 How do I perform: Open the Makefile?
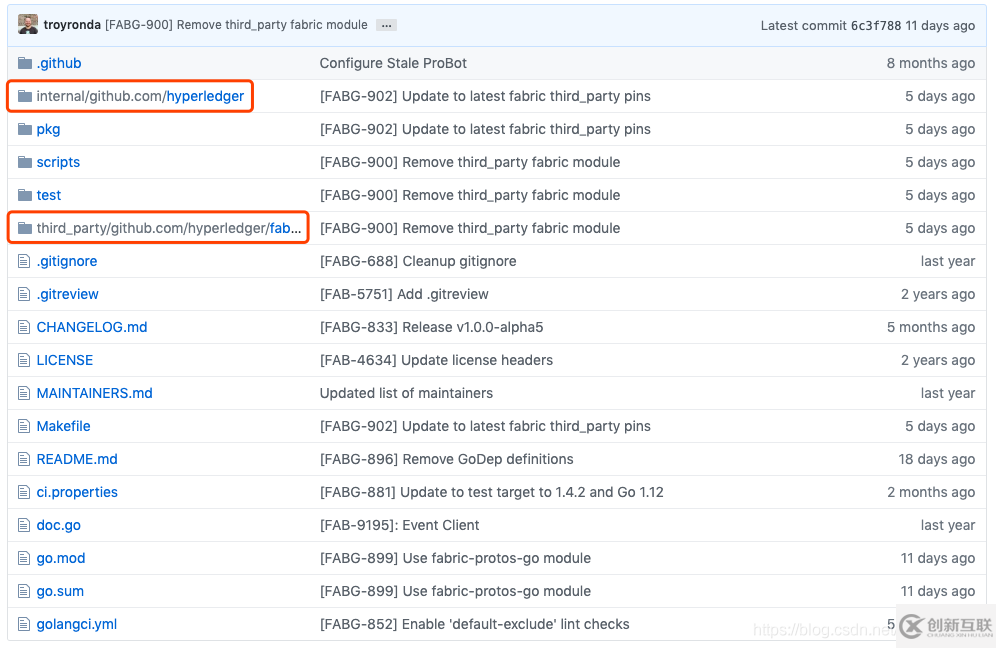click(x=64, y=426)
